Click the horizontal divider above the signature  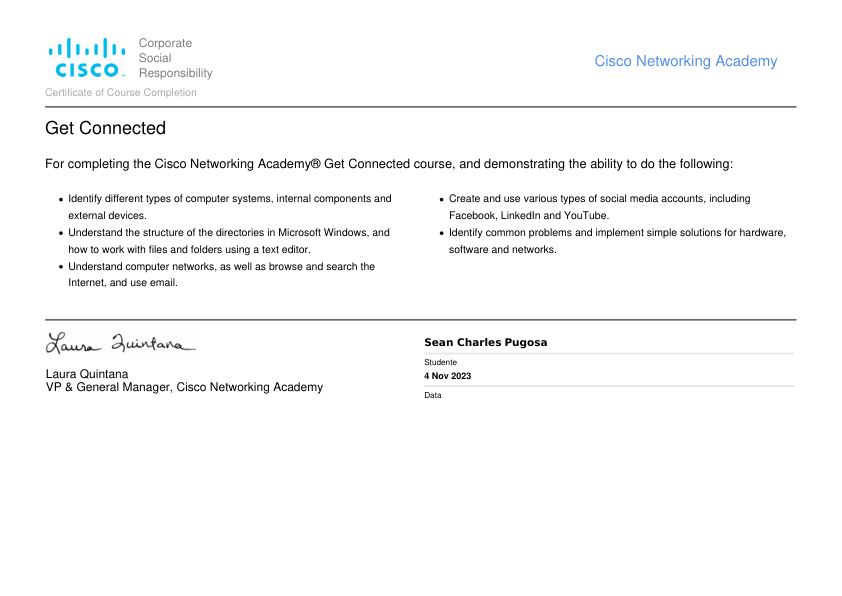[420, 320]
